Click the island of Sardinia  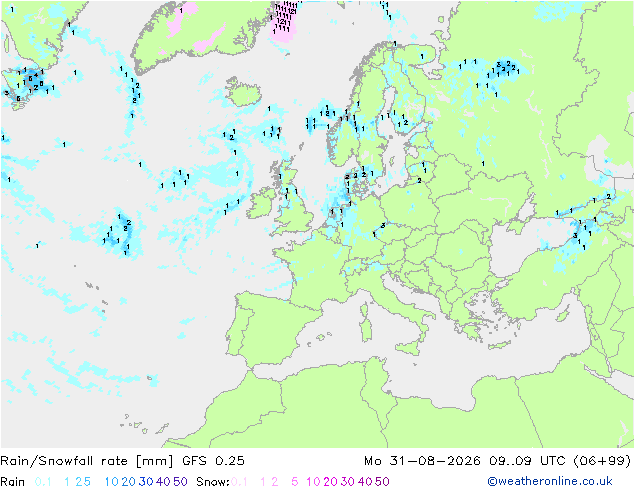366,330
